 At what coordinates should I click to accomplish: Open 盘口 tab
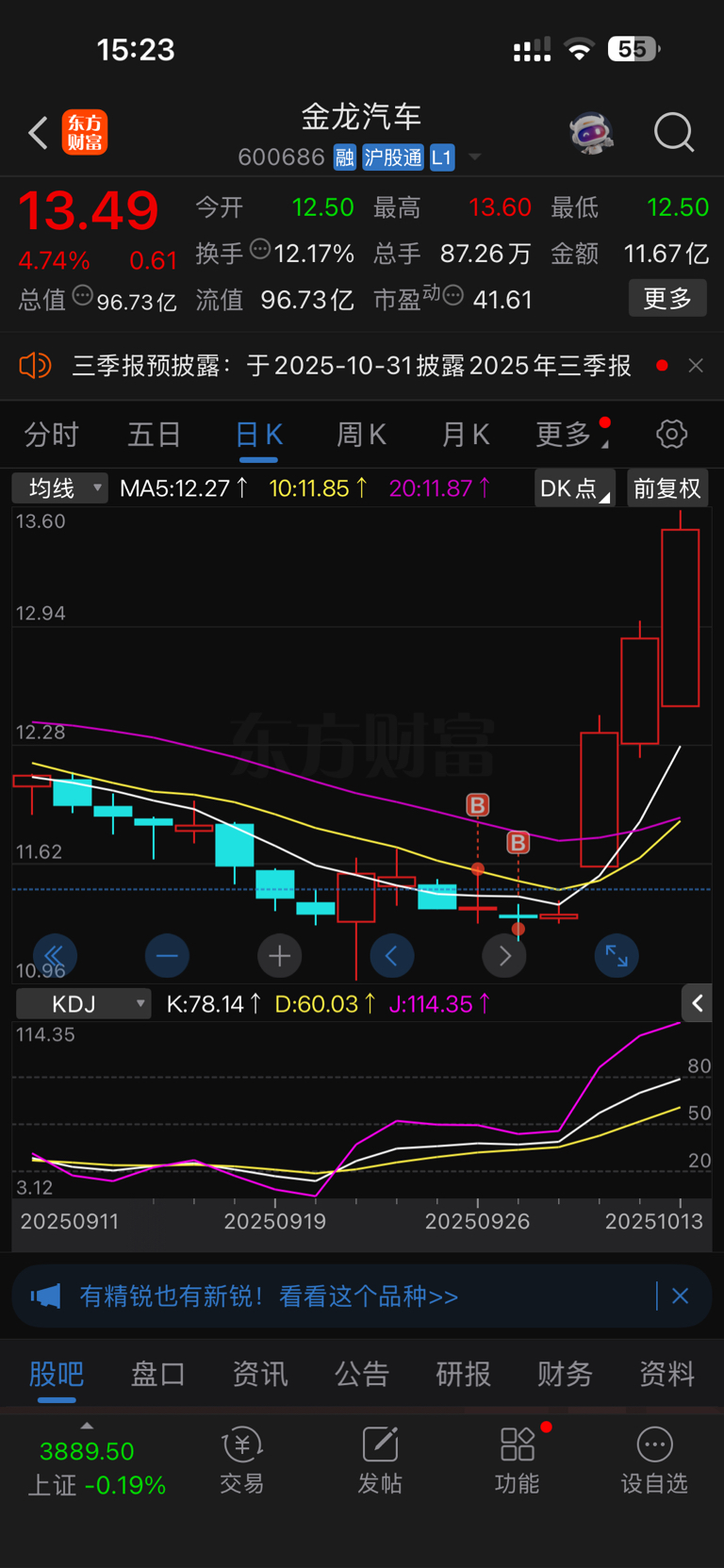157,1374
